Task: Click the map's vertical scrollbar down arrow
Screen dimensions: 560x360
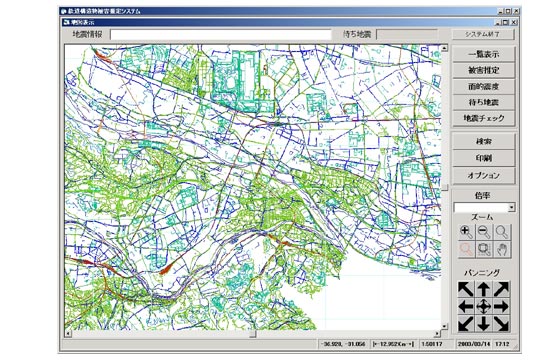Action: coord(444,326)
